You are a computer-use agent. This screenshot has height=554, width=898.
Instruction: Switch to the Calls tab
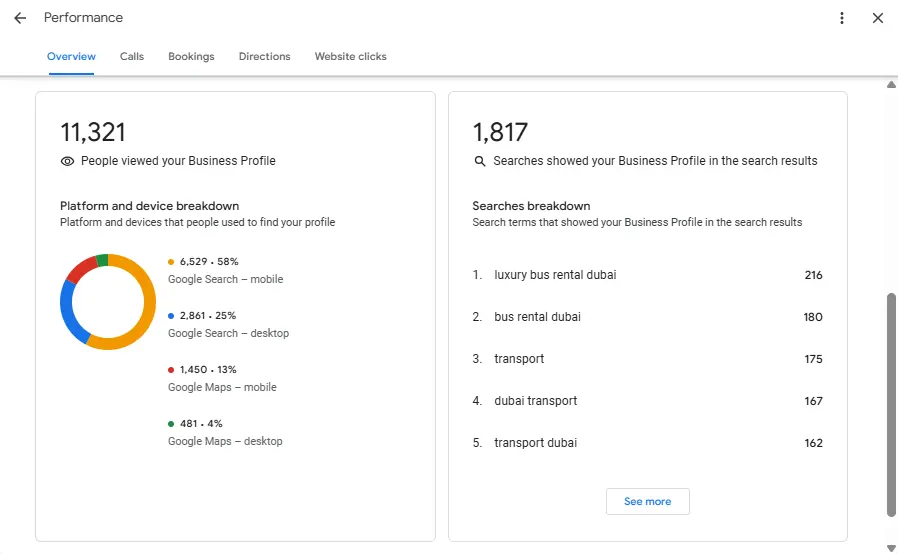coord(132,57)
